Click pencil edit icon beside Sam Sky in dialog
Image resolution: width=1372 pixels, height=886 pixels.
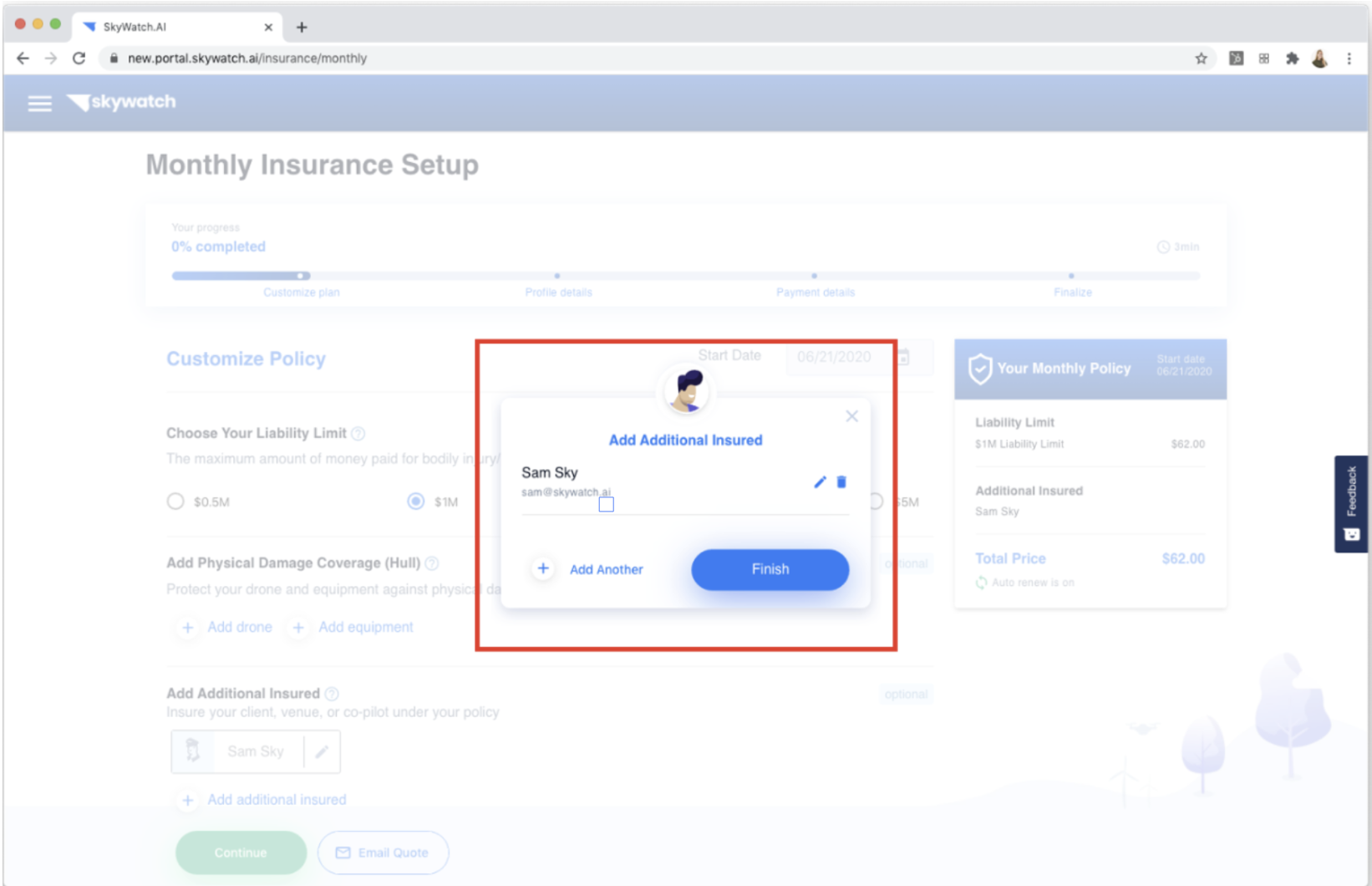point(820,481)
